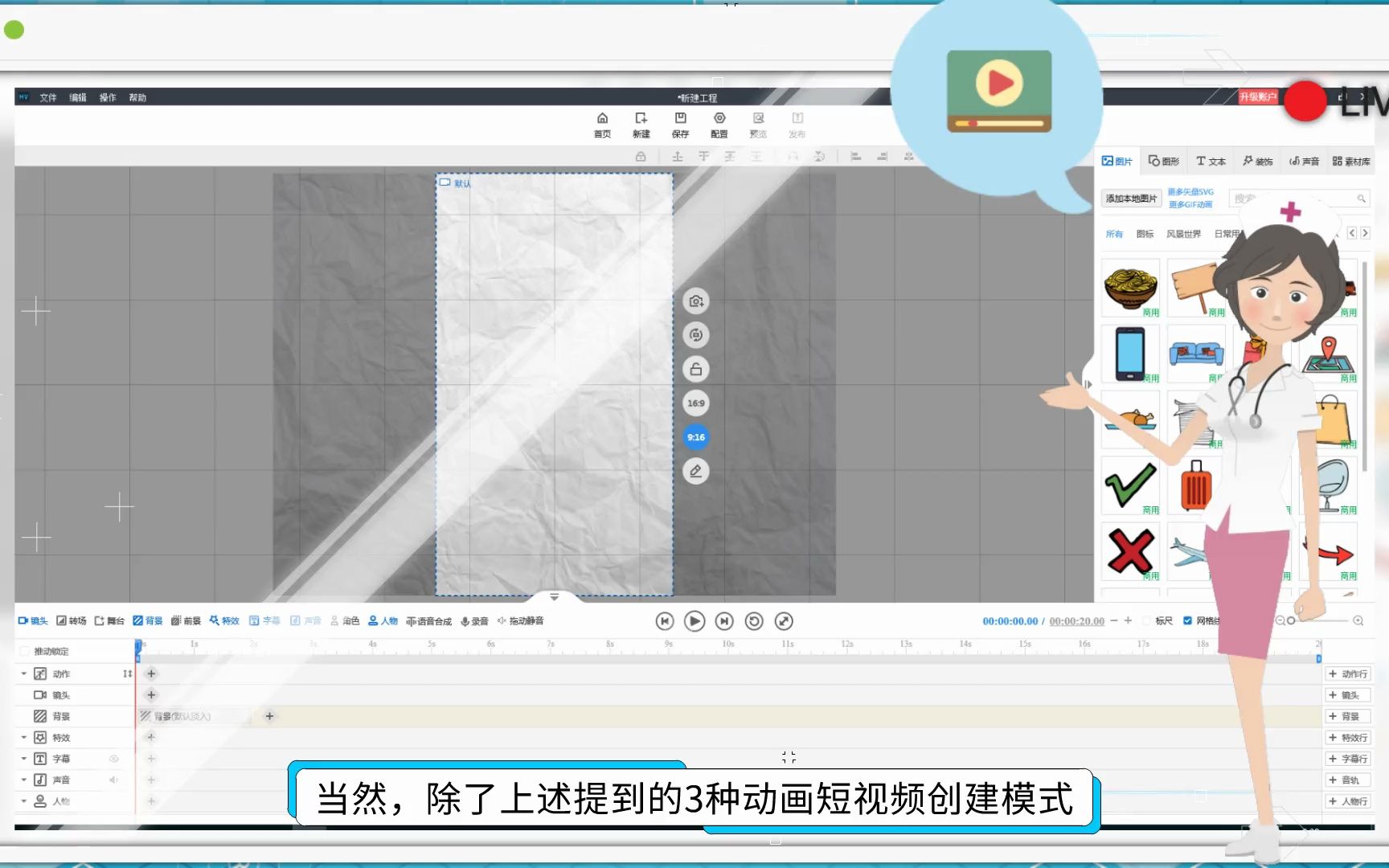Image resolution: width=1389 pixels, height=868 pixels.
Task: Click the edit pencil icon beside canvas
Action: pyautogui.click(x=696, y=471)
